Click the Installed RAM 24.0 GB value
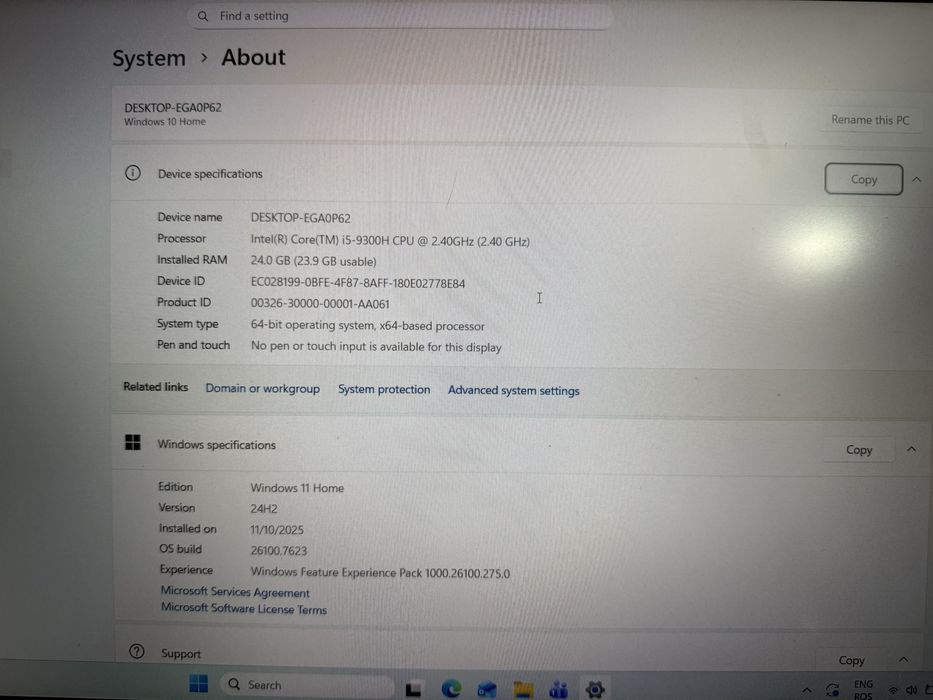This screenshot has width=933, height=700. point(313,261)
